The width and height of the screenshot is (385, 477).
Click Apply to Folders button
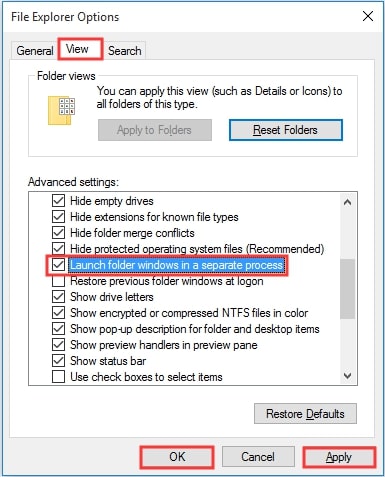click(155, 130)
